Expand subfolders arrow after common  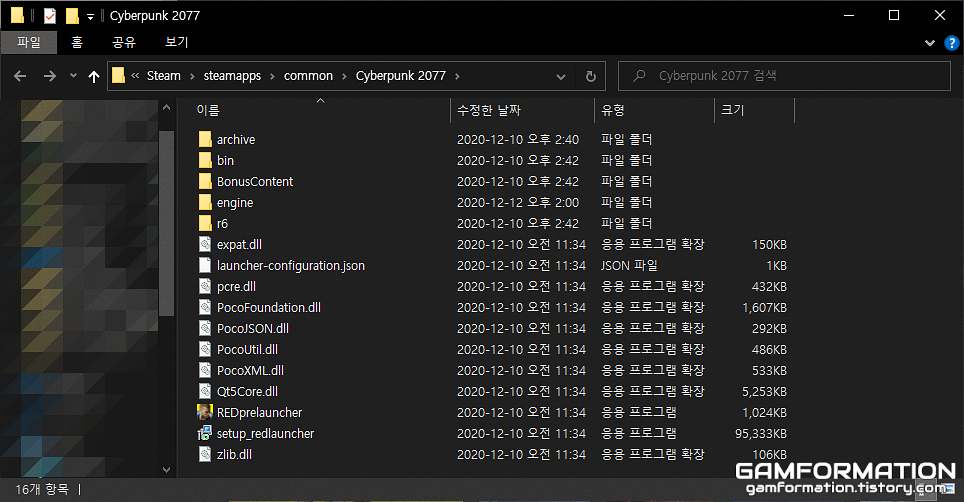click(344, 76)
